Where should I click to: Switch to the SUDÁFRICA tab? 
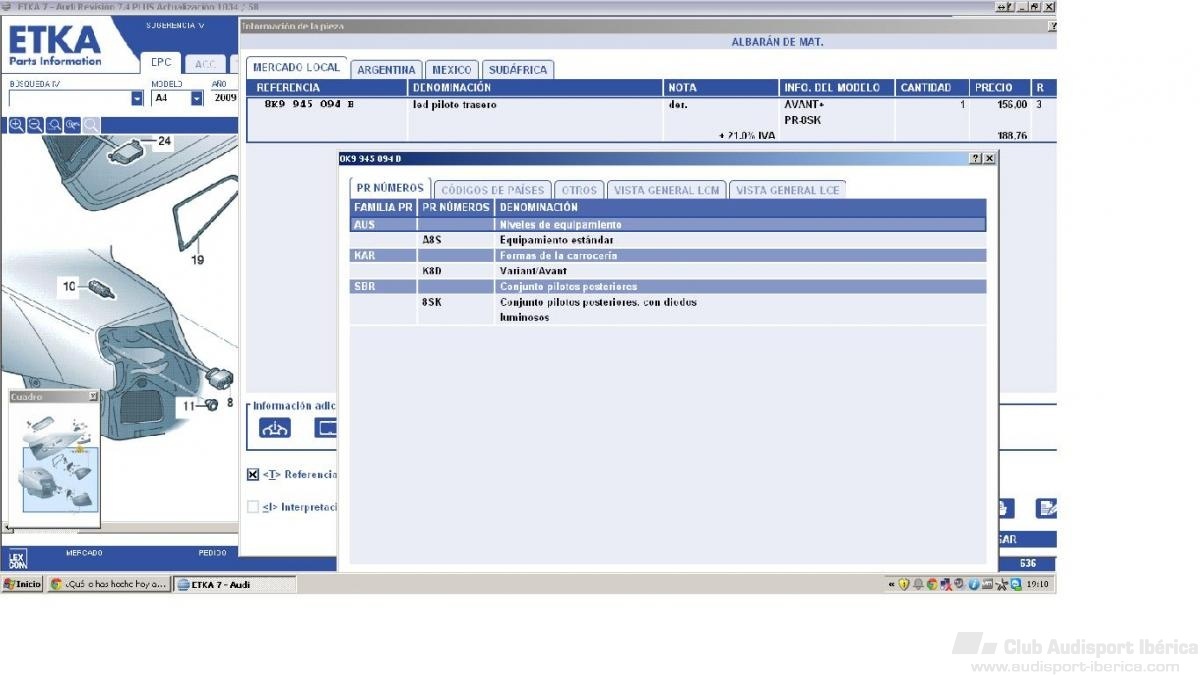(x=518, y=70)
